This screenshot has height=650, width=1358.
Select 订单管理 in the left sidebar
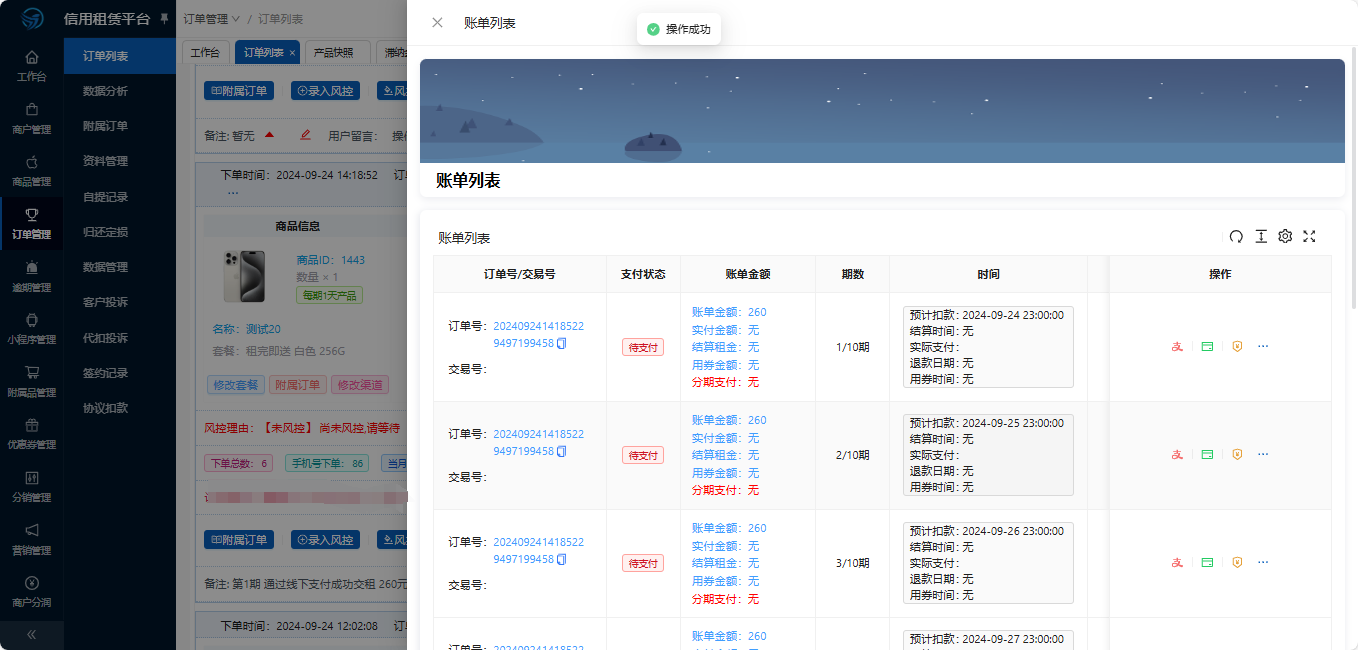[x=32, y=224]
